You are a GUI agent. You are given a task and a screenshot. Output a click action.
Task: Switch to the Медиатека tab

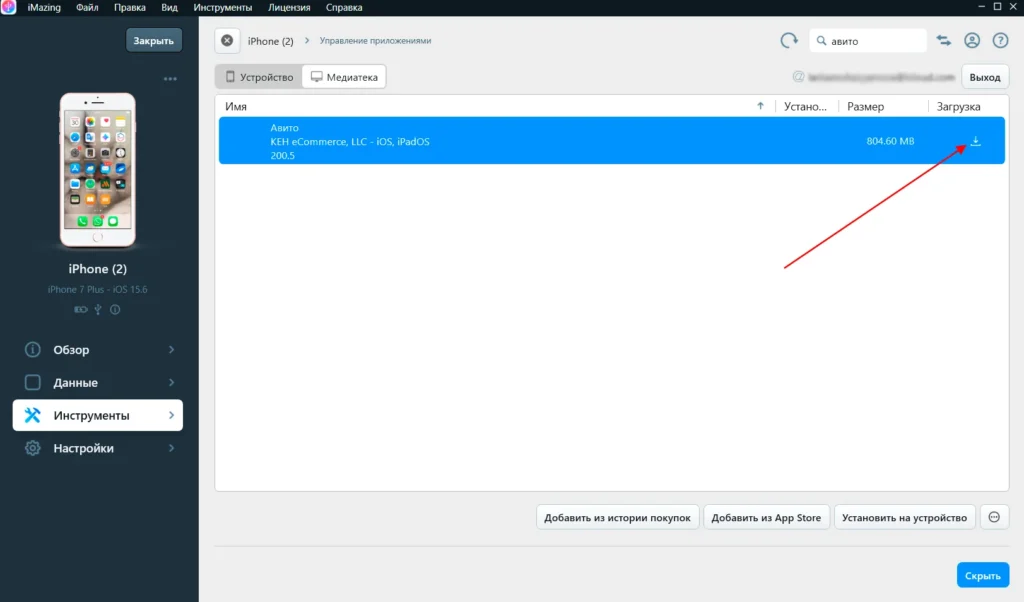tap(344, 76)
